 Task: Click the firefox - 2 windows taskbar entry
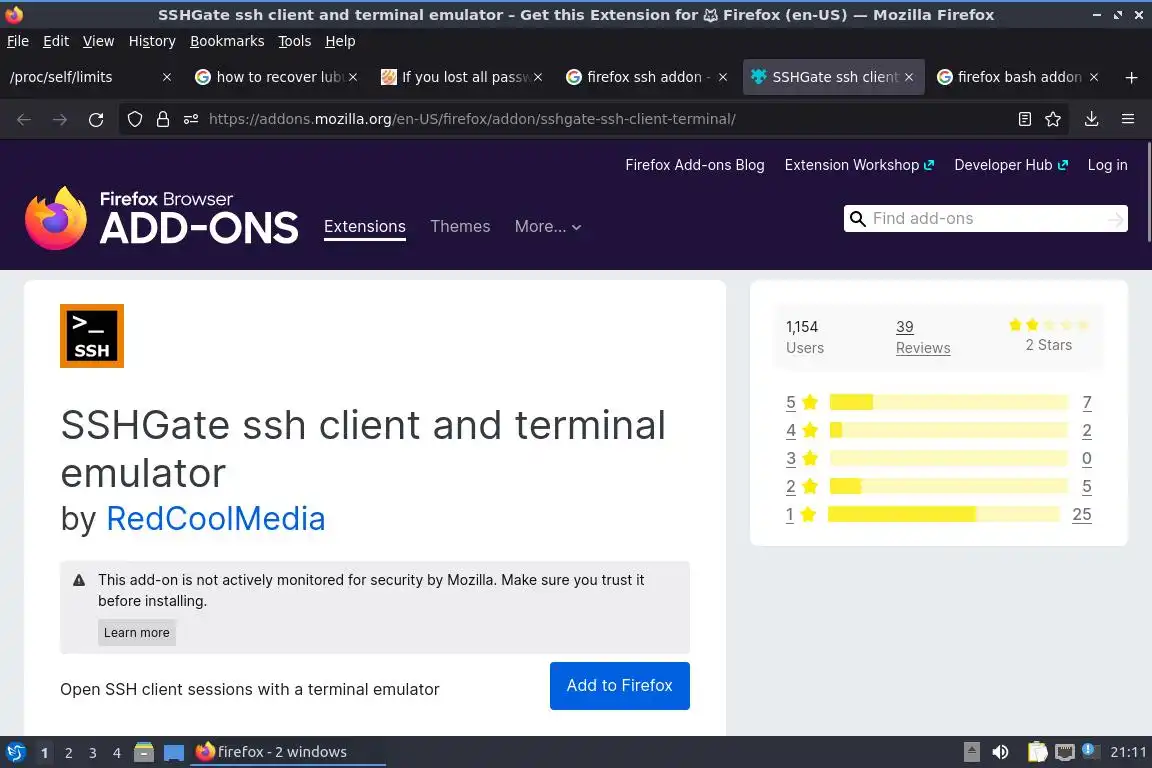[288, 752]
